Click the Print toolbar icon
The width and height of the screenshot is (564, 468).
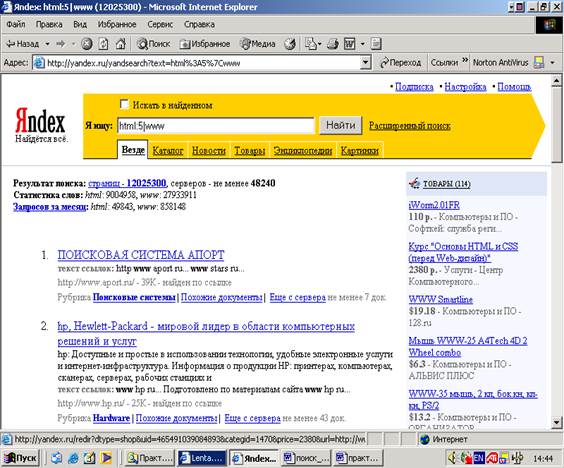tap(332, 44)
